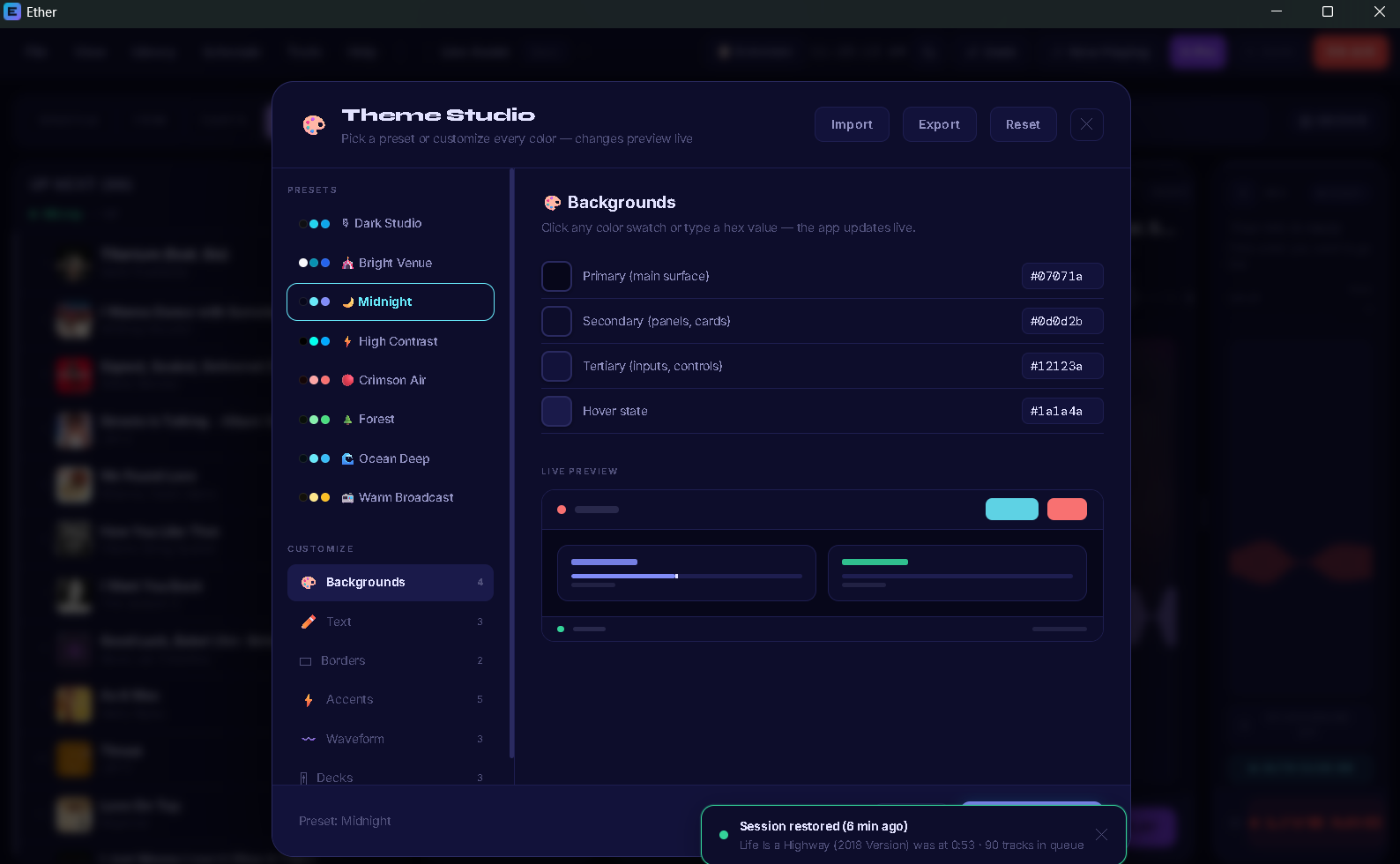Edit the Tertiary hex value #12123a
This screenshot has width=1400, height=864.
coord(1062,366)
